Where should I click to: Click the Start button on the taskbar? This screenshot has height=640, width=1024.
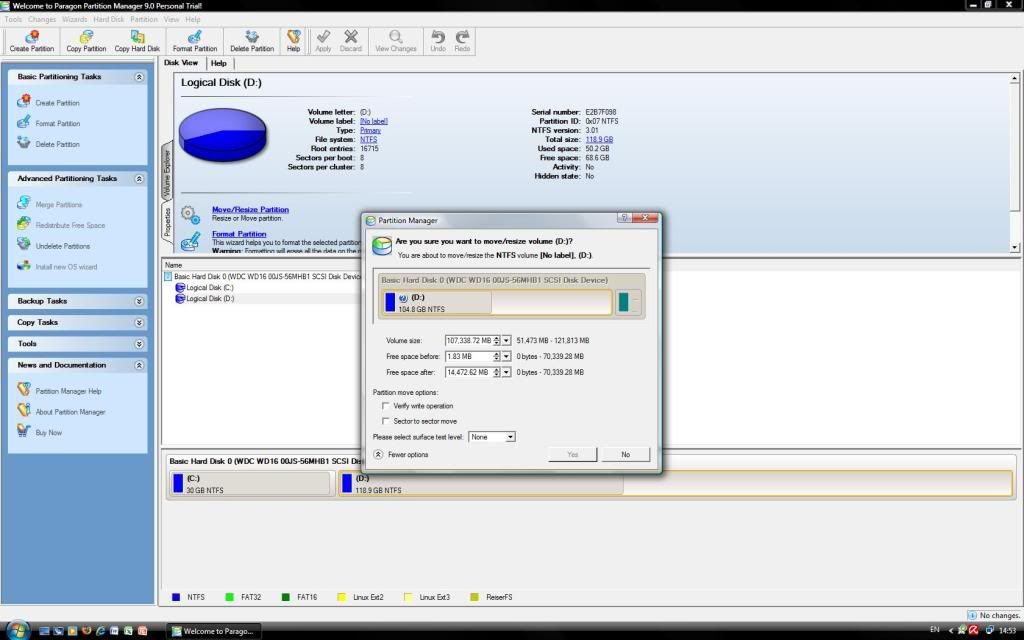(x=17, y=630)
